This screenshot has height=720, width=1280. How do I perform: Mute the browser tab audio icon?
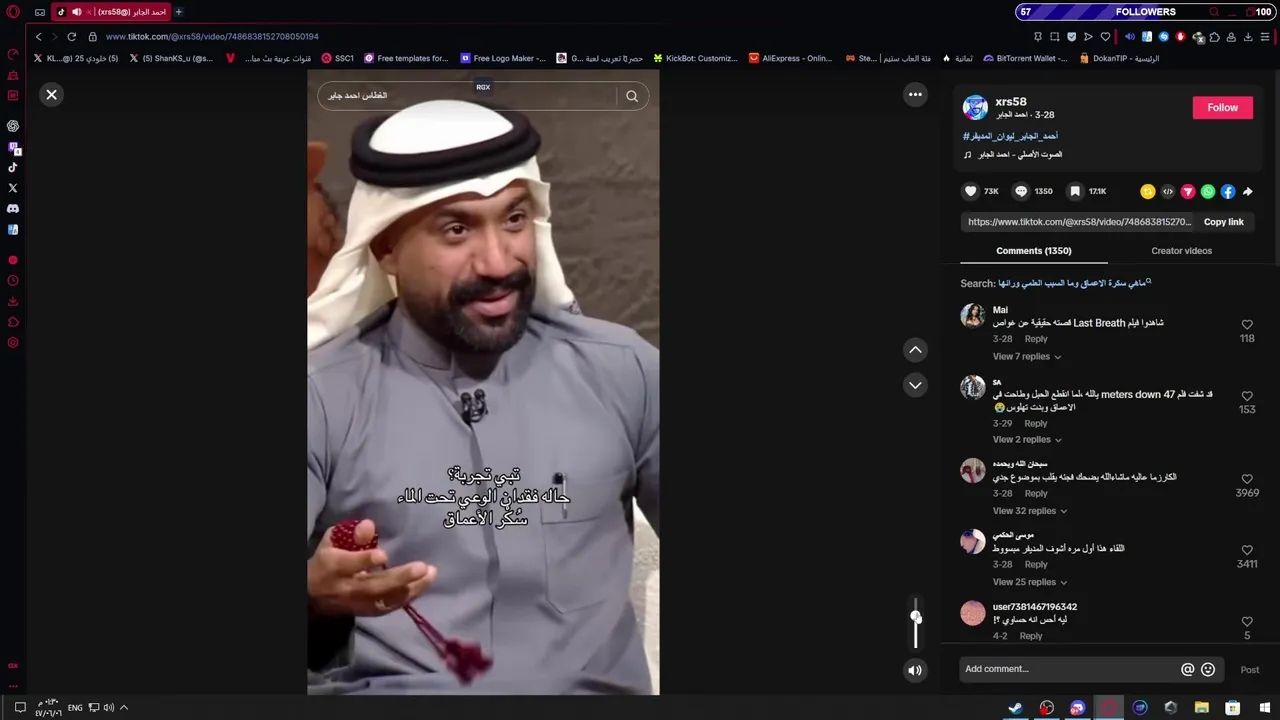[x=77, y=12]
